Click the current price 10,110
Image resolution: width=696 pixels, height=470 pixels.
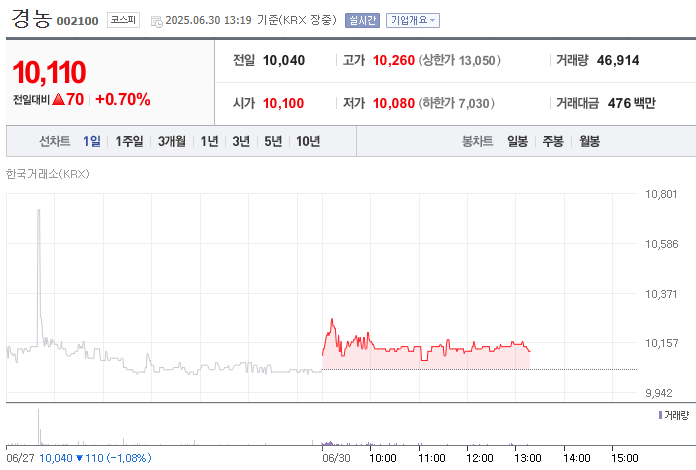[49, 72]
